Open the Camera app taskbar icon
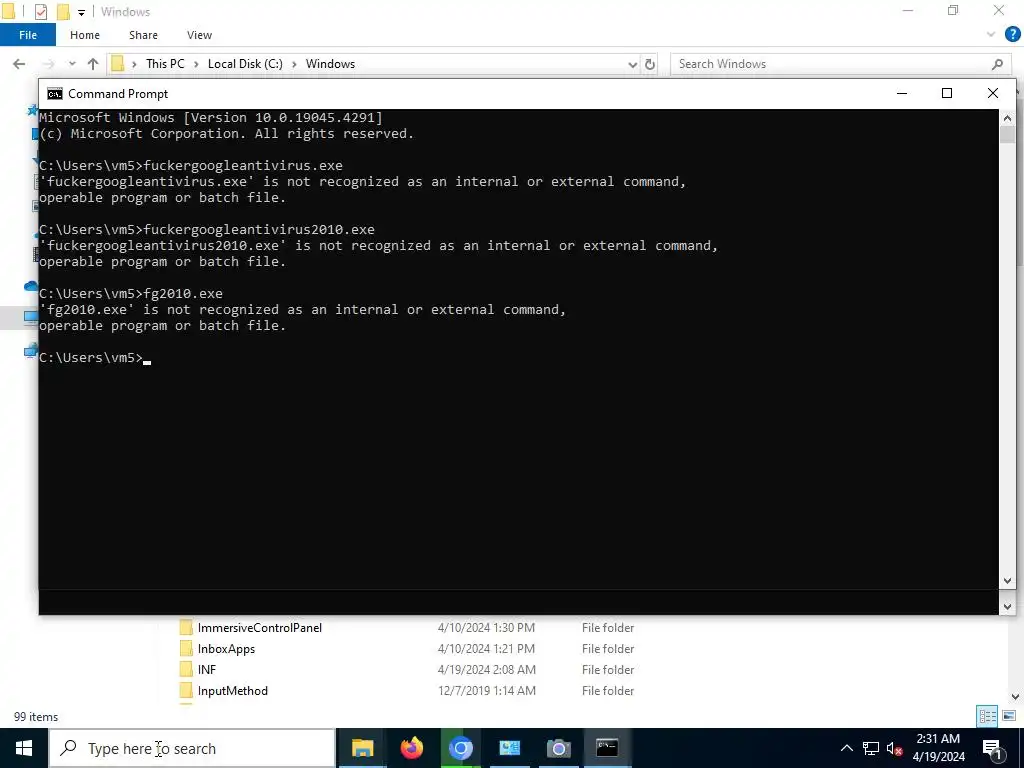 click(x=558, y=748)
